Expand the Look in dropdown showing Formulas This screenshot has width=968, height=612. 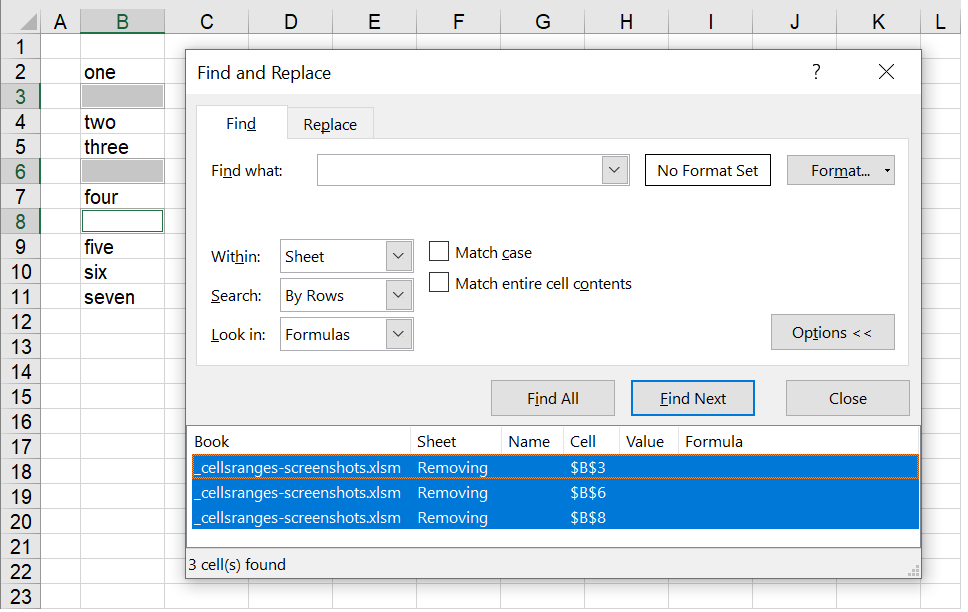click(x=399, y=334)
